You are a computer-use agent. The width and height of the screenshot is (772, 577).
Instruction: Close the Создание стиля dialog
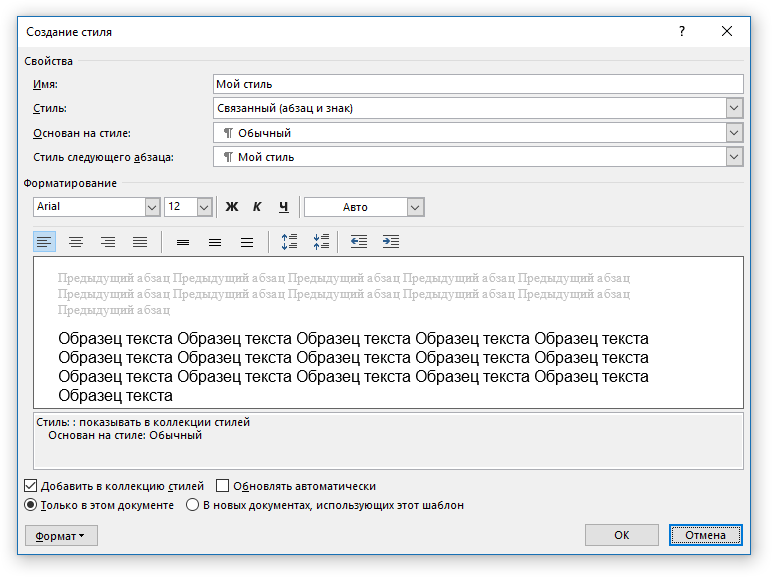click(x=727, y=32)
